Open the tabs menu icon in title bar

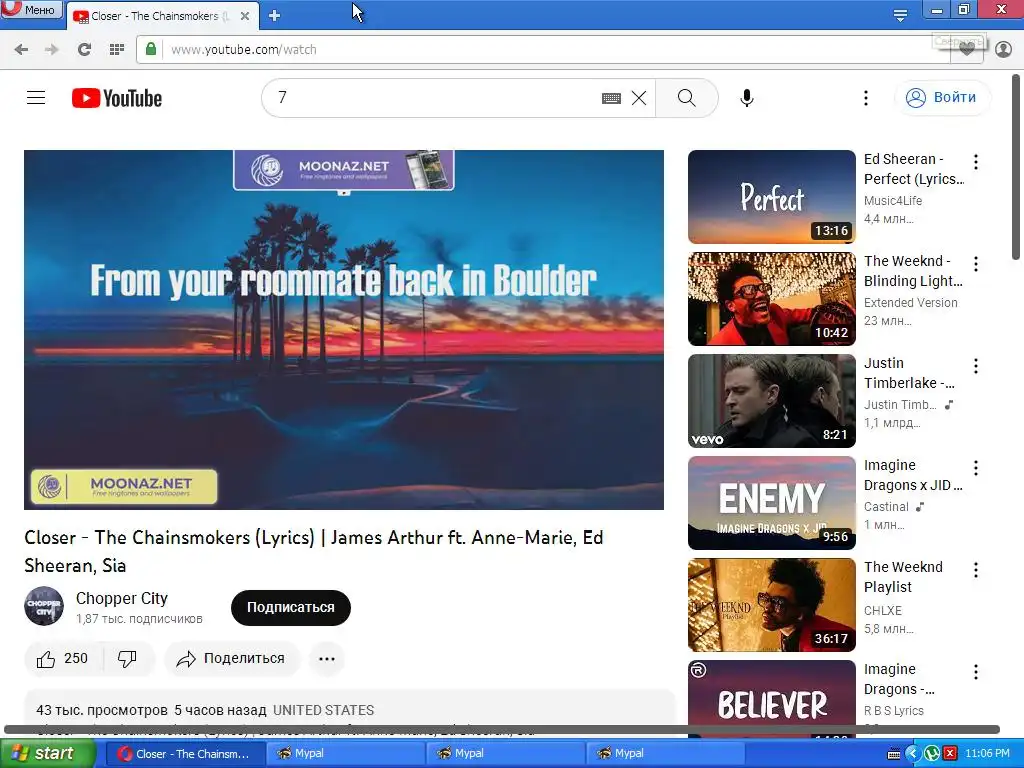[x=900, y=15]
